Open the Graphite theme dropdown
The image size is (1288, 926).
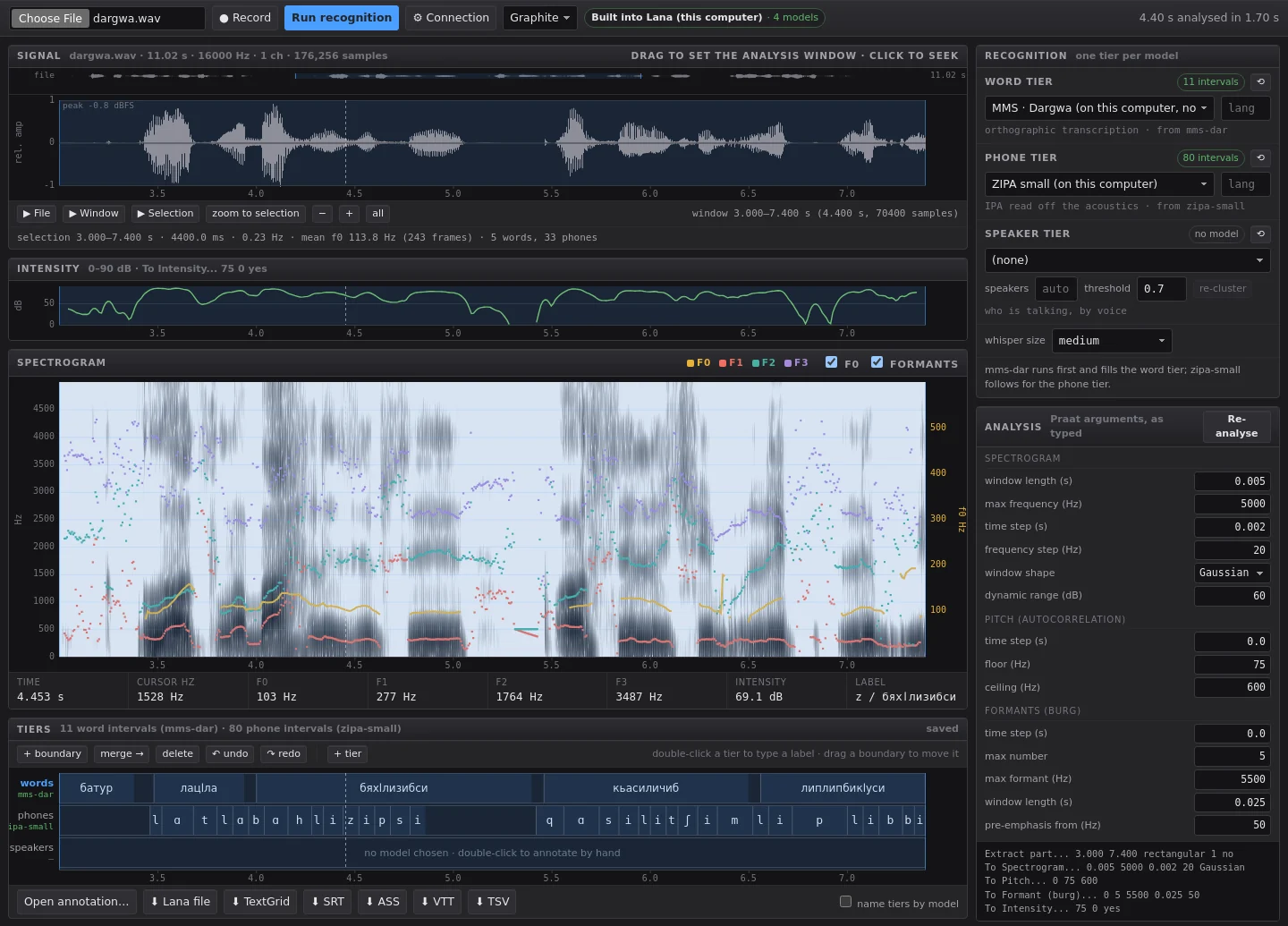(x=540, y=18)
